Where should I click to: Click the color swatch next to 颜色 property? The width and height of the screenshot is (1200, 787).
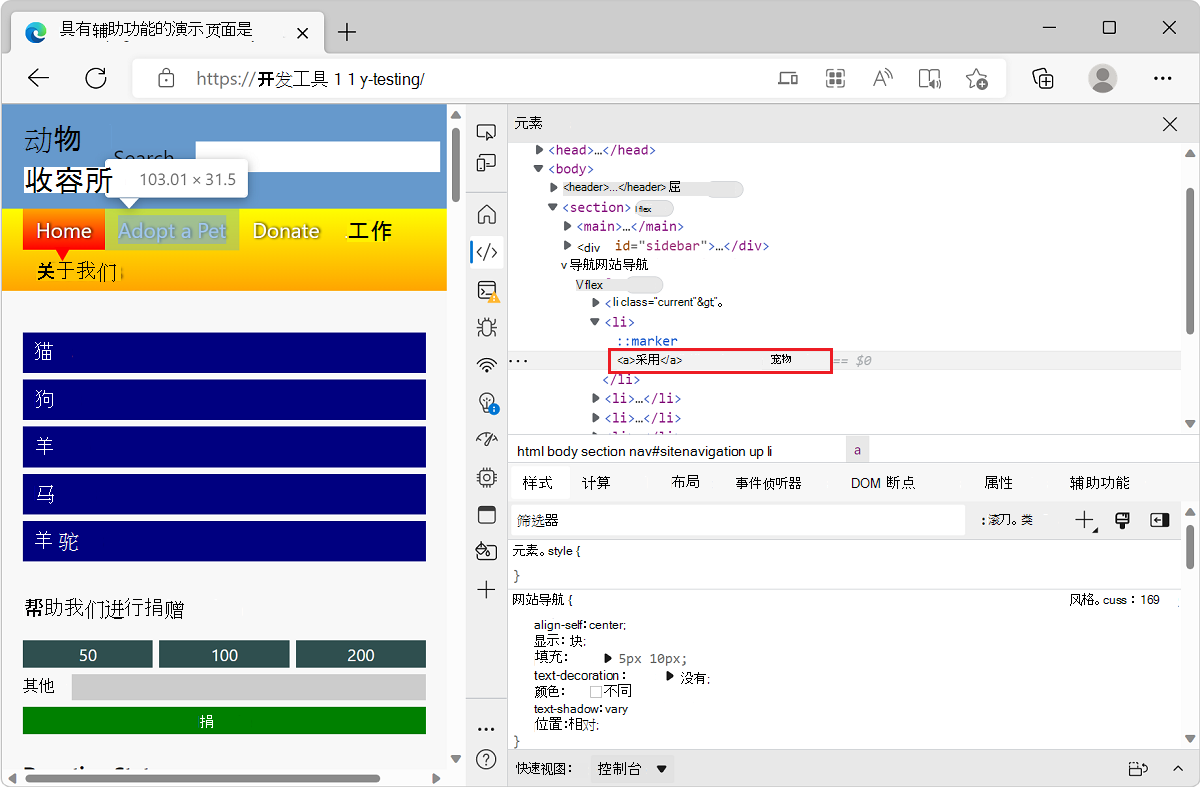pos(594,689)
